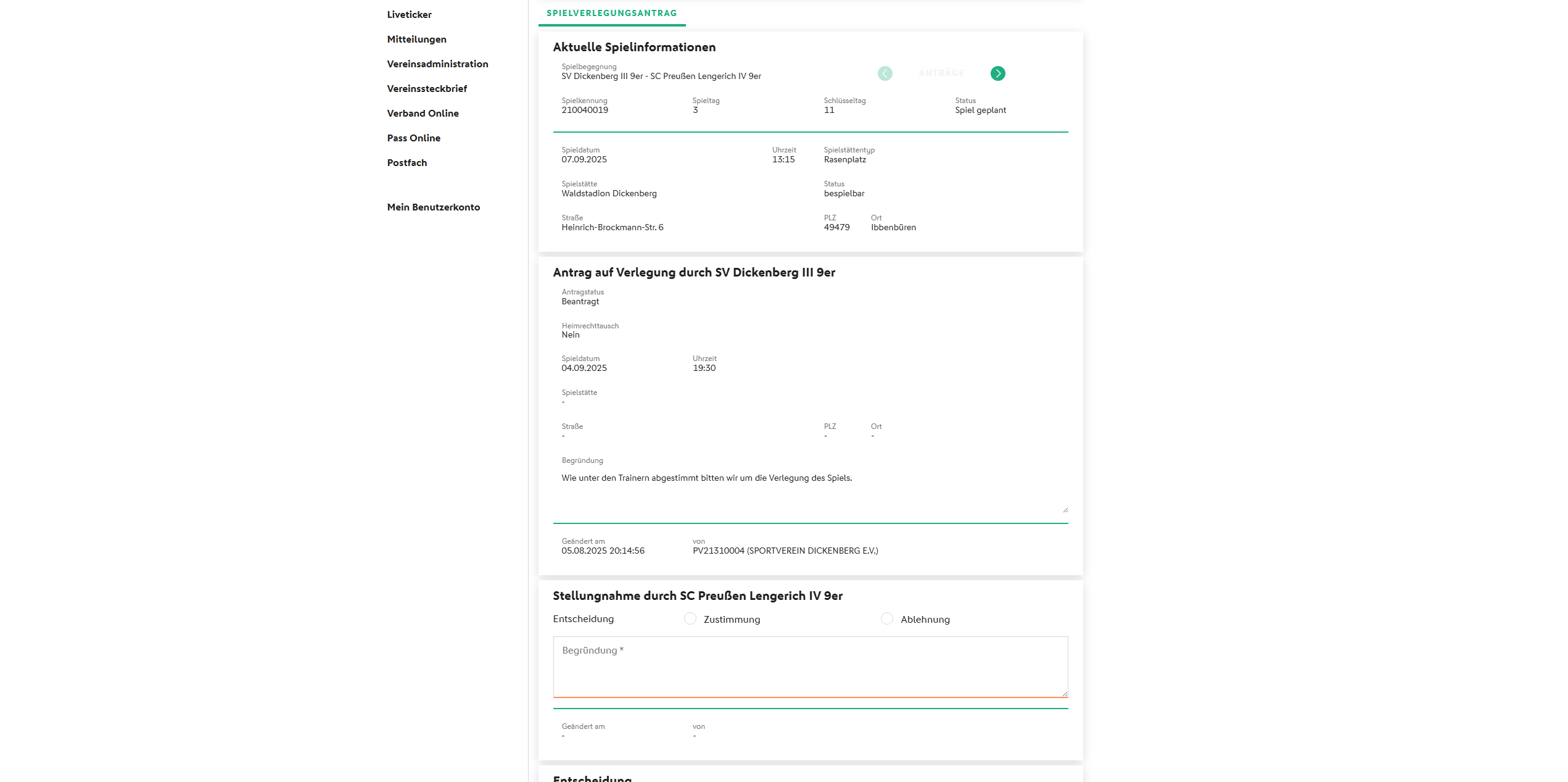Open the Postfach link
This screenshot has height=782, width=1568.
coord(406,163)
